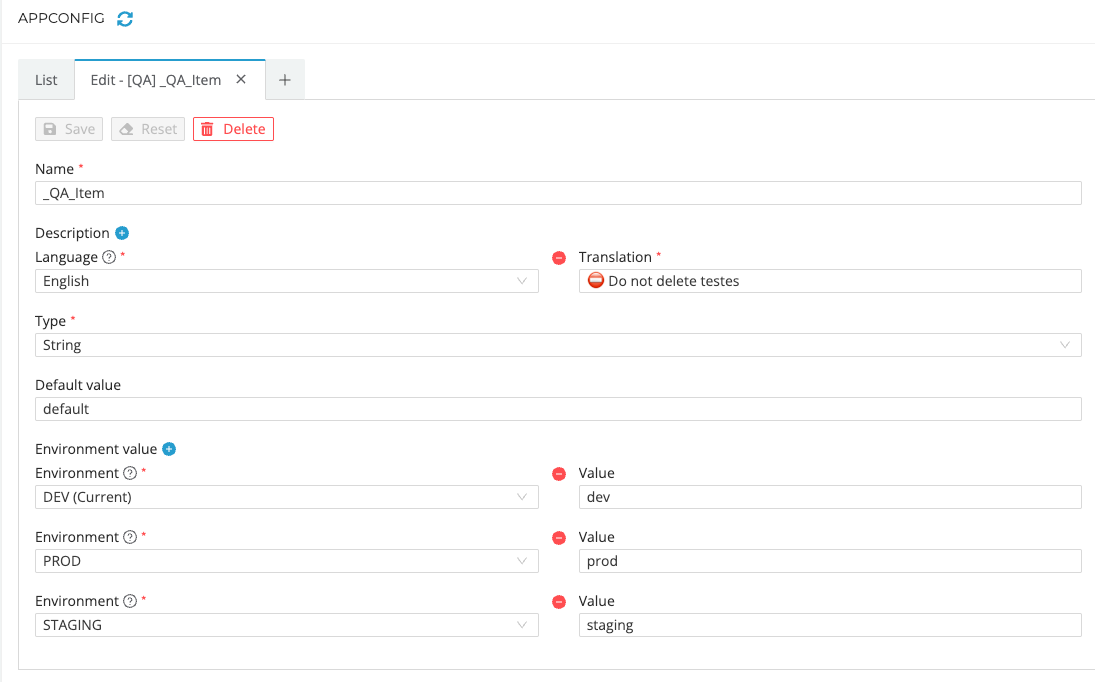Remove the STAGING environment value
1095x682 pixels.
(x=558, y=601)
